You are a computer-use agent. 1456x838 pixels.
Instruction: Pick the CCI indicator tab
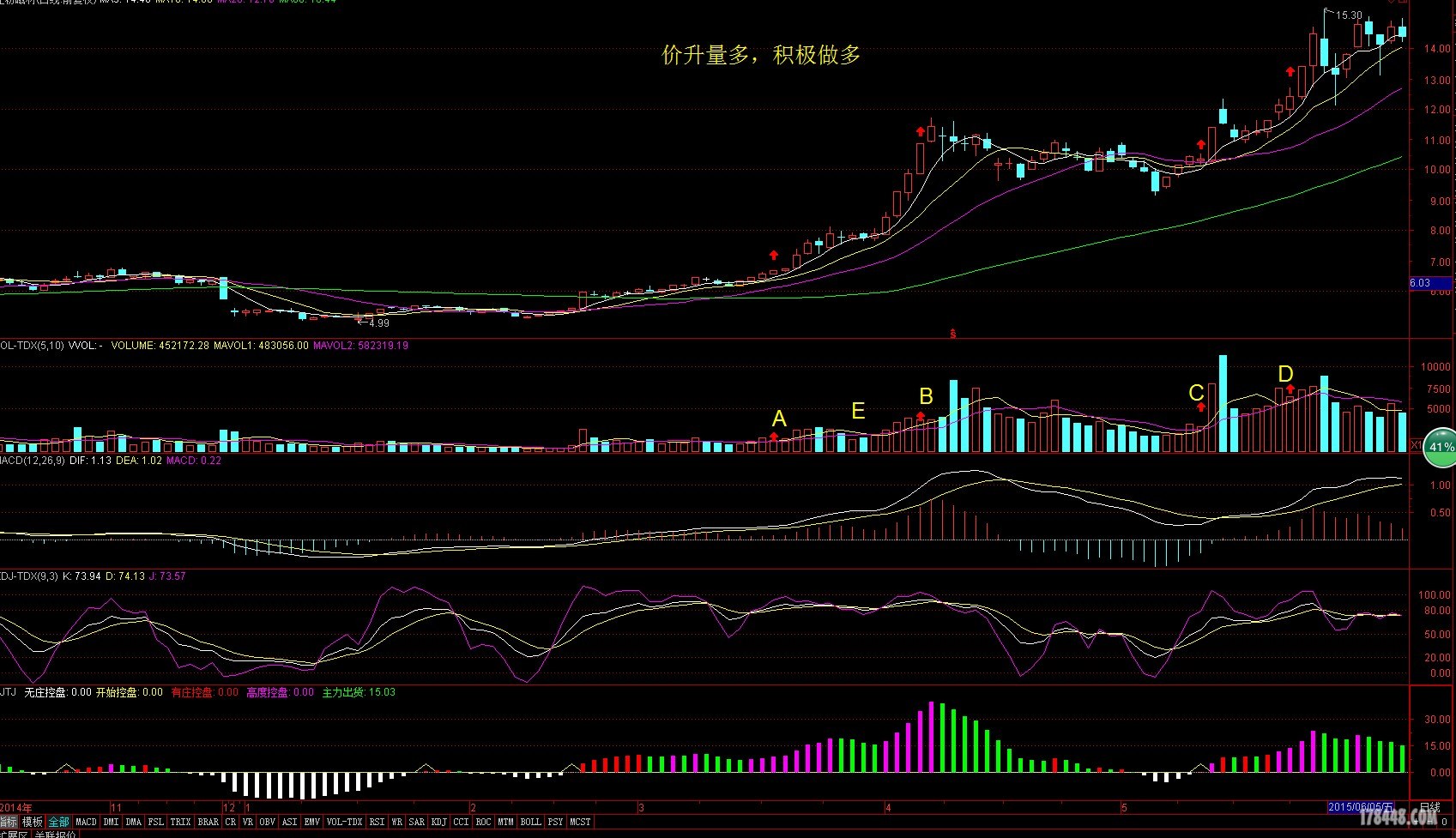(462, 822)
